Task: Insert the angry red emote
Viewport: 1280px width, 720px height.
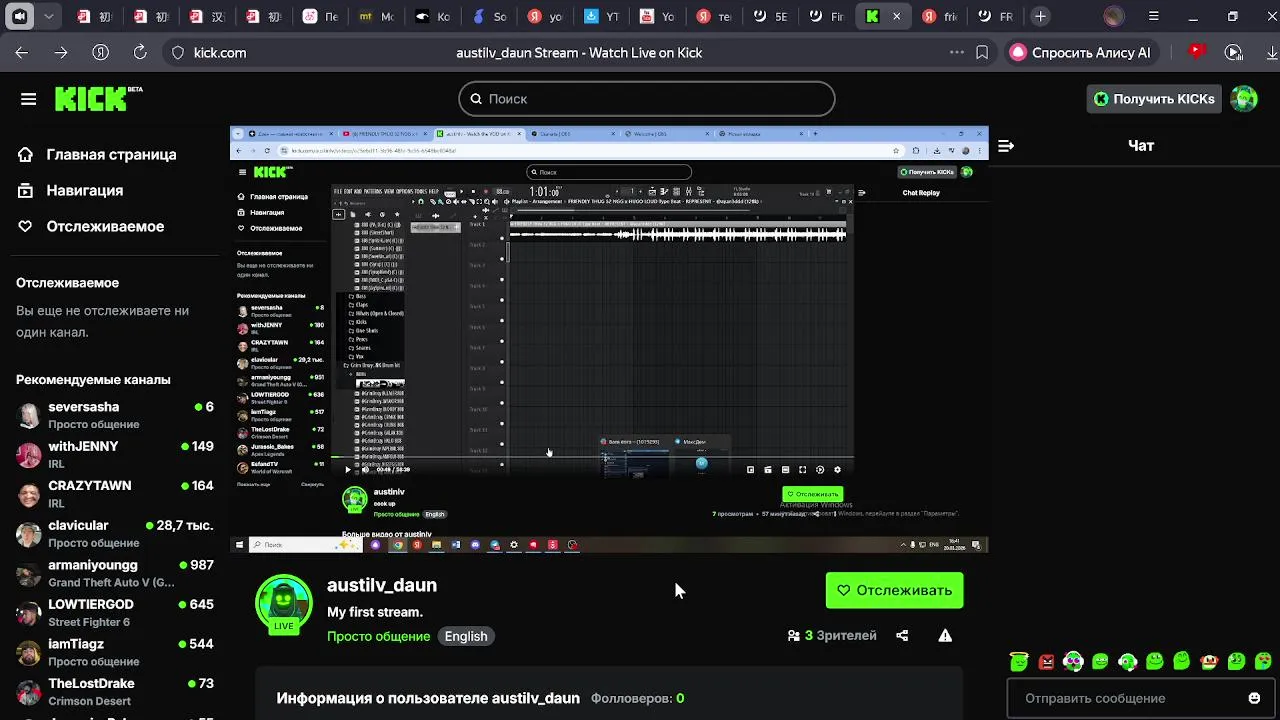Action: click(x=1046, y=661)
